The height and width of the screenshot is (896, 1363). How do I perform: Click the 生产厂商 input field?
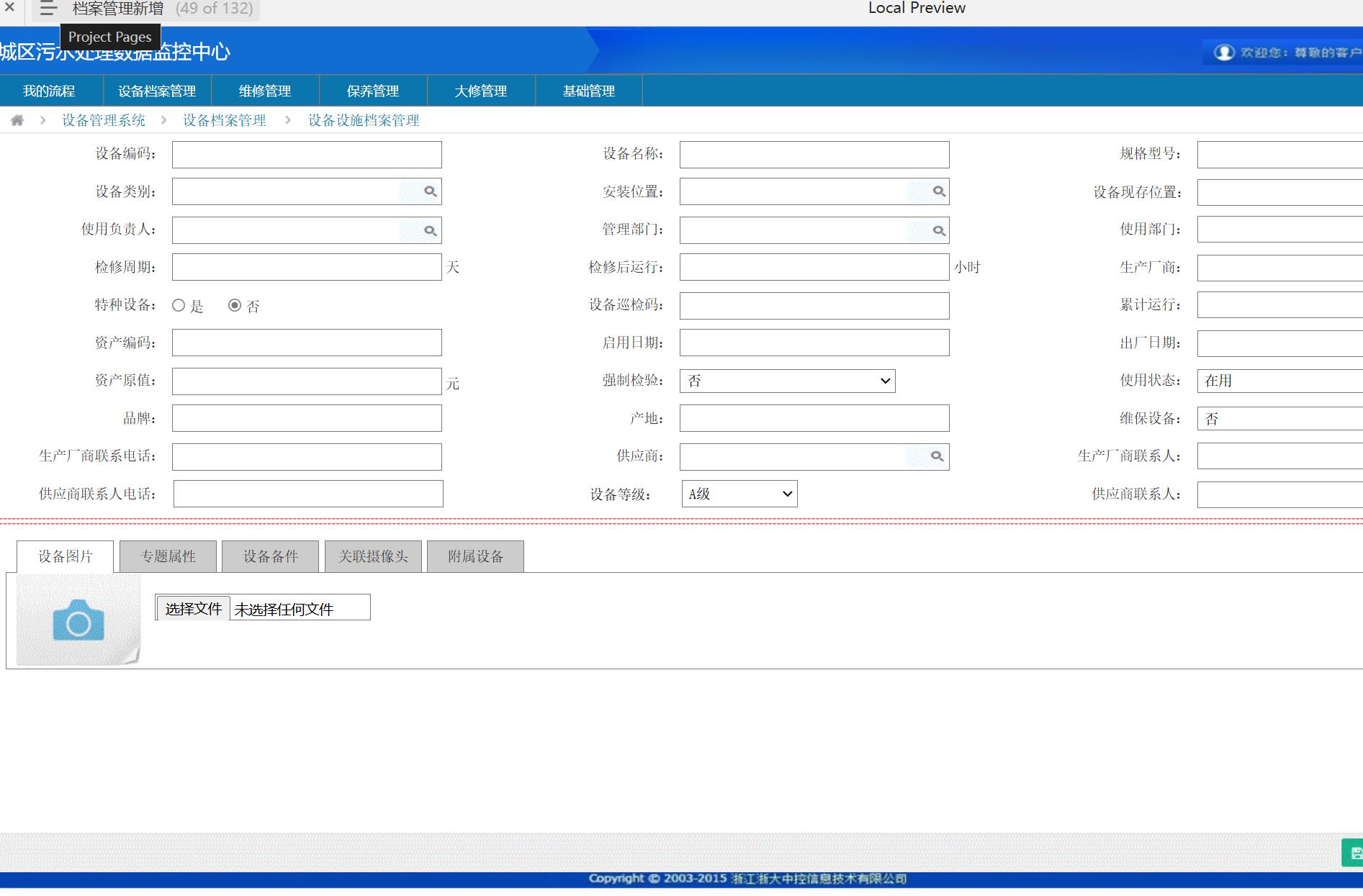coord(1279,268)
